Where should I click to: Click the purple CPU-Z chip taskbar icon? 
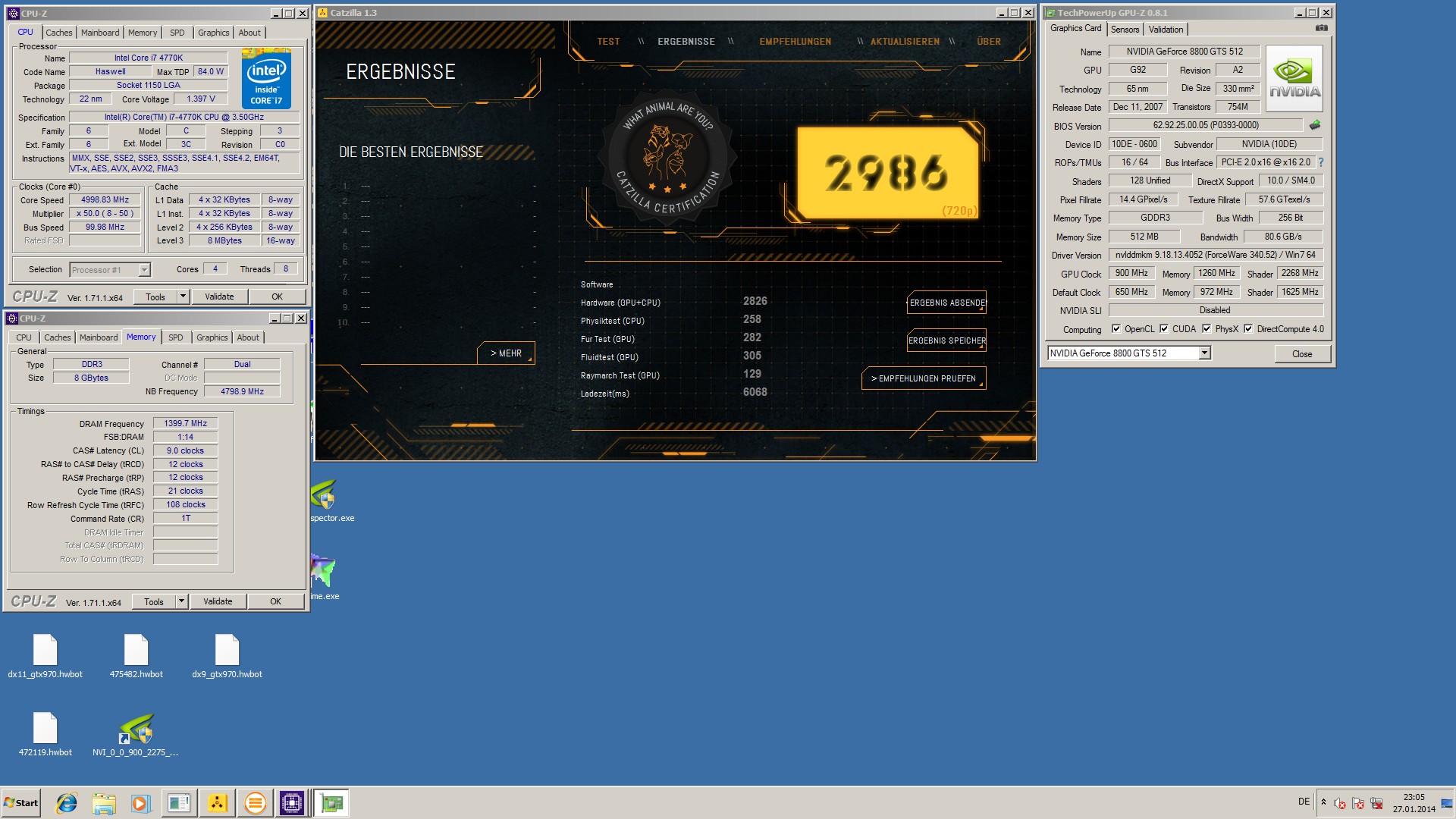pos(292,802)
